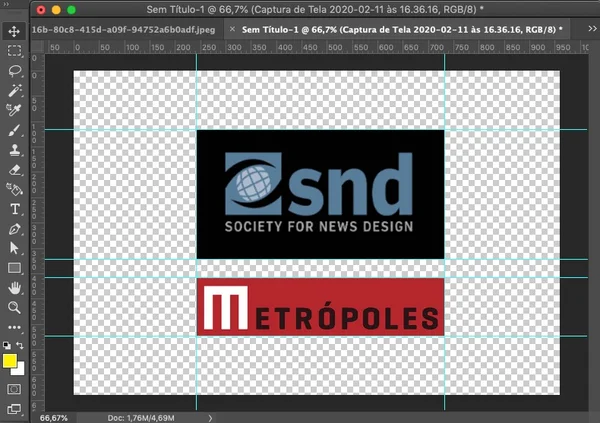Select the Pen tool
600x423 pixels.
14,229
